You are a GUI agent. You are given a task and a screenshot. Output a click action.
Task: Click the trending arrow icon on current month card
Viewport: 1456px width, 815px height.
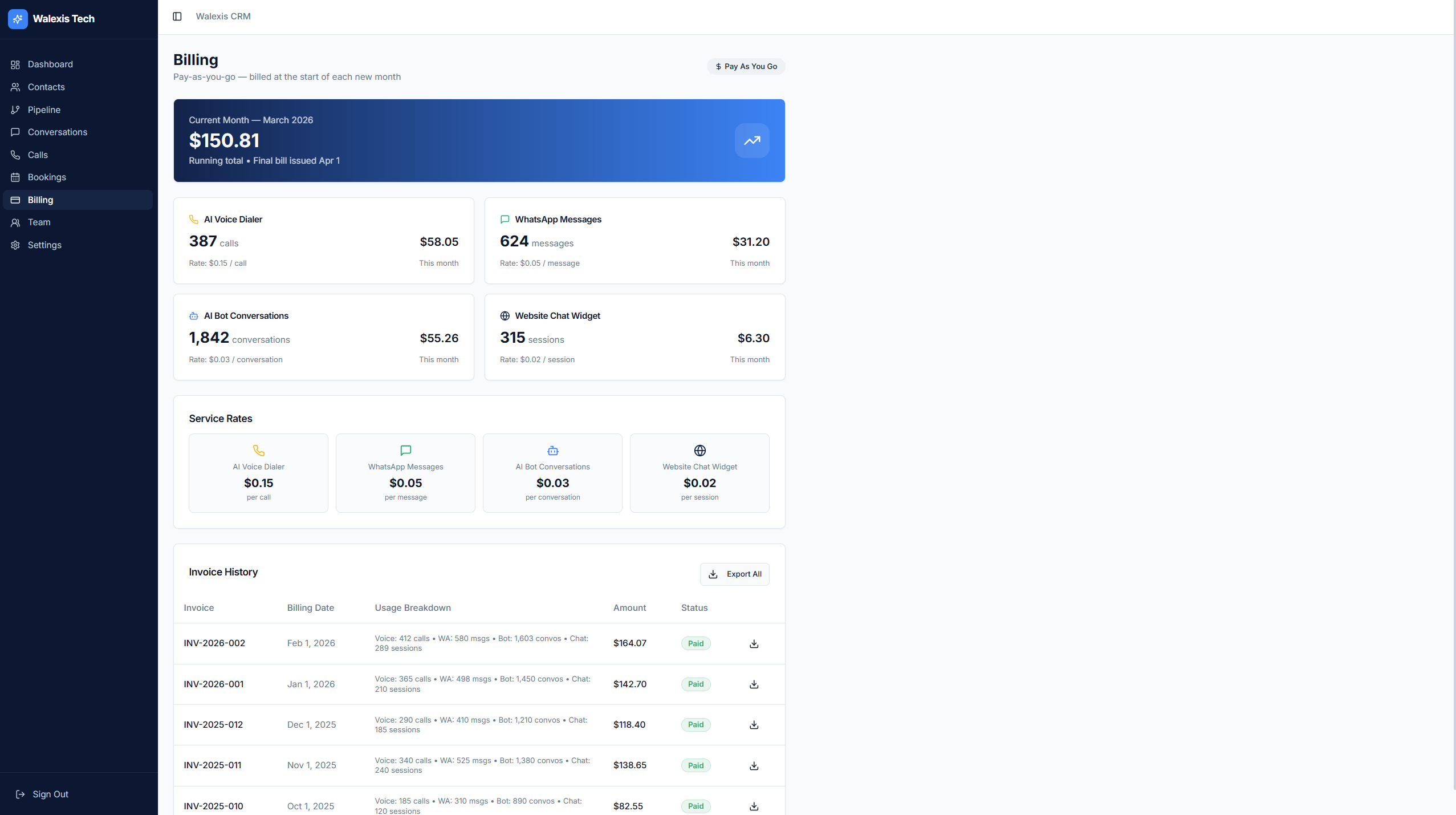pos(751,140)
